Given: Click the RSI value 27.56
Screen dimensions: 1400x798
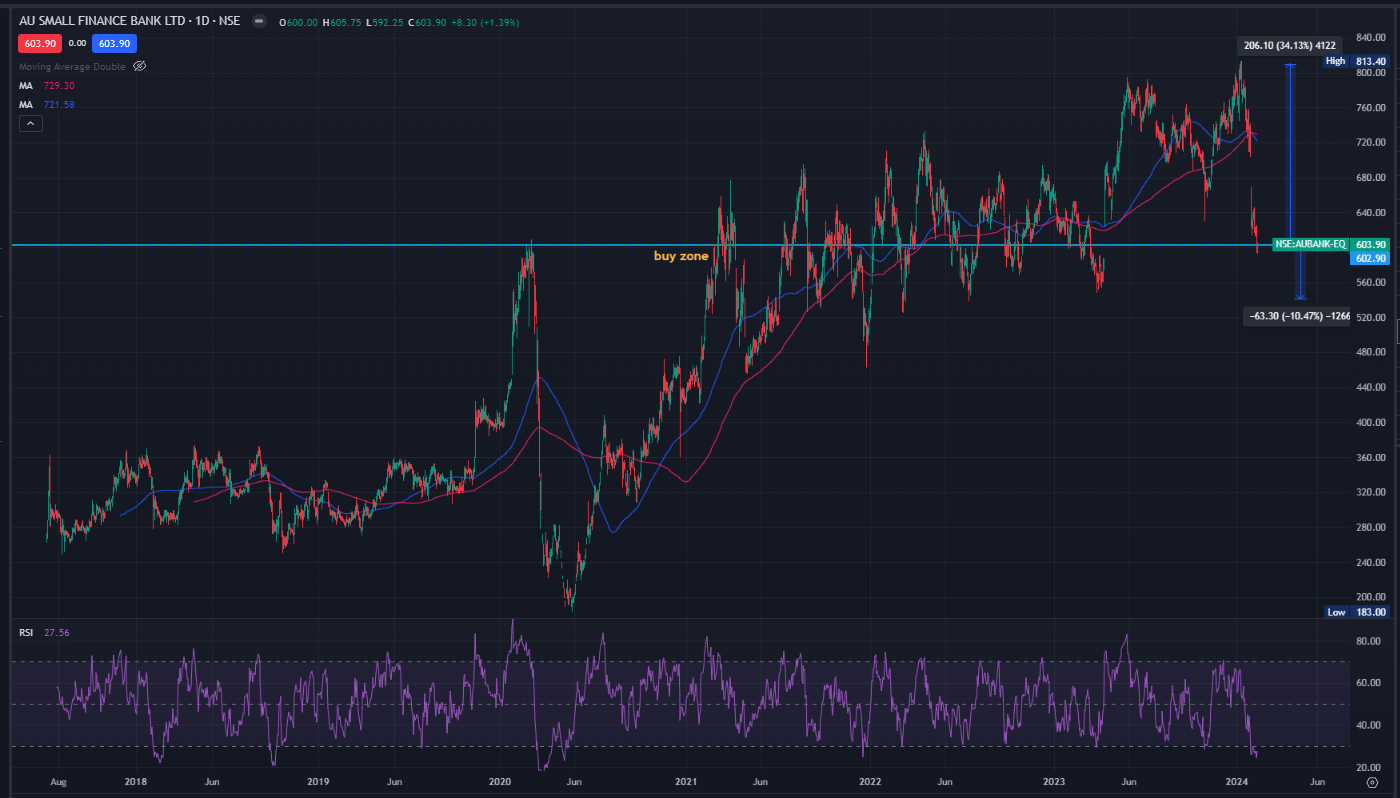Looking at the screenshot, I should tap(56, 632).
